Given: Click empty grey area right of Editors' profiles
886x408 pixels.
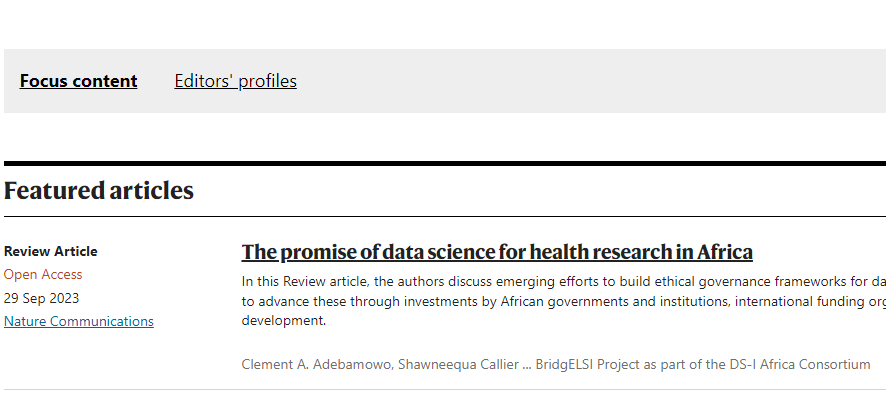Looking at the screenshot, I should pos(600,81).
